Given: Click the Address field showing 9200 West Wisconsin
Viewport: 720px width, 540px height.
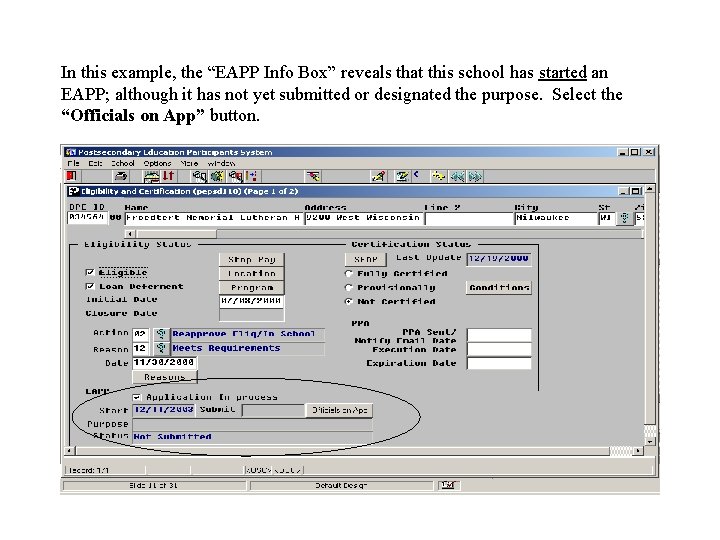Looking at the screenshot, I should pos(363,218).
